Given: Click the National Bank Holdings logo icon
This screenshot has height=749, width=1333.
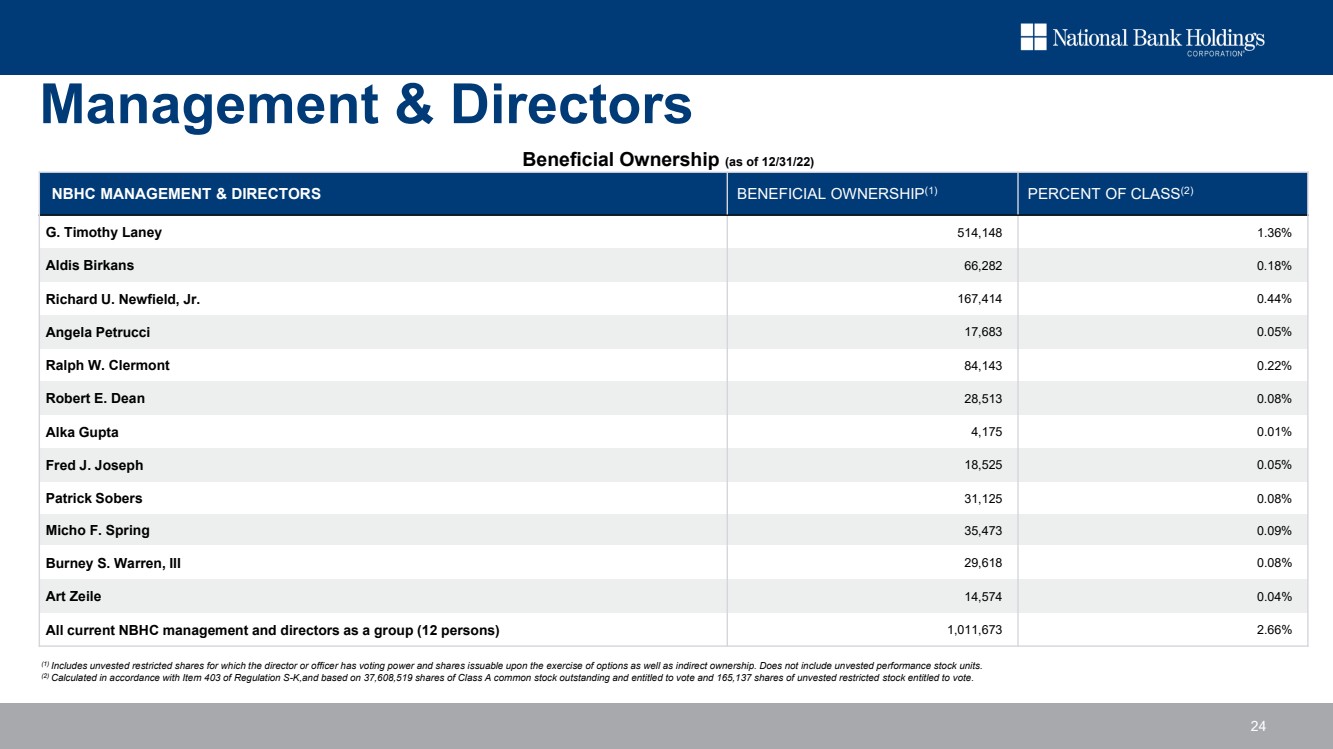Looking at the screenshot, I should (1033, 37).
